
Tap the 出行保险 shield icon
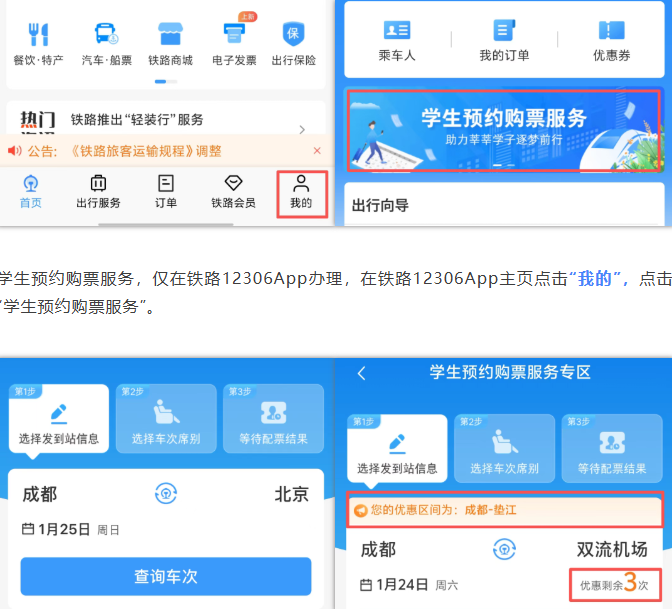pyautogui.click(x=293, y=34)
